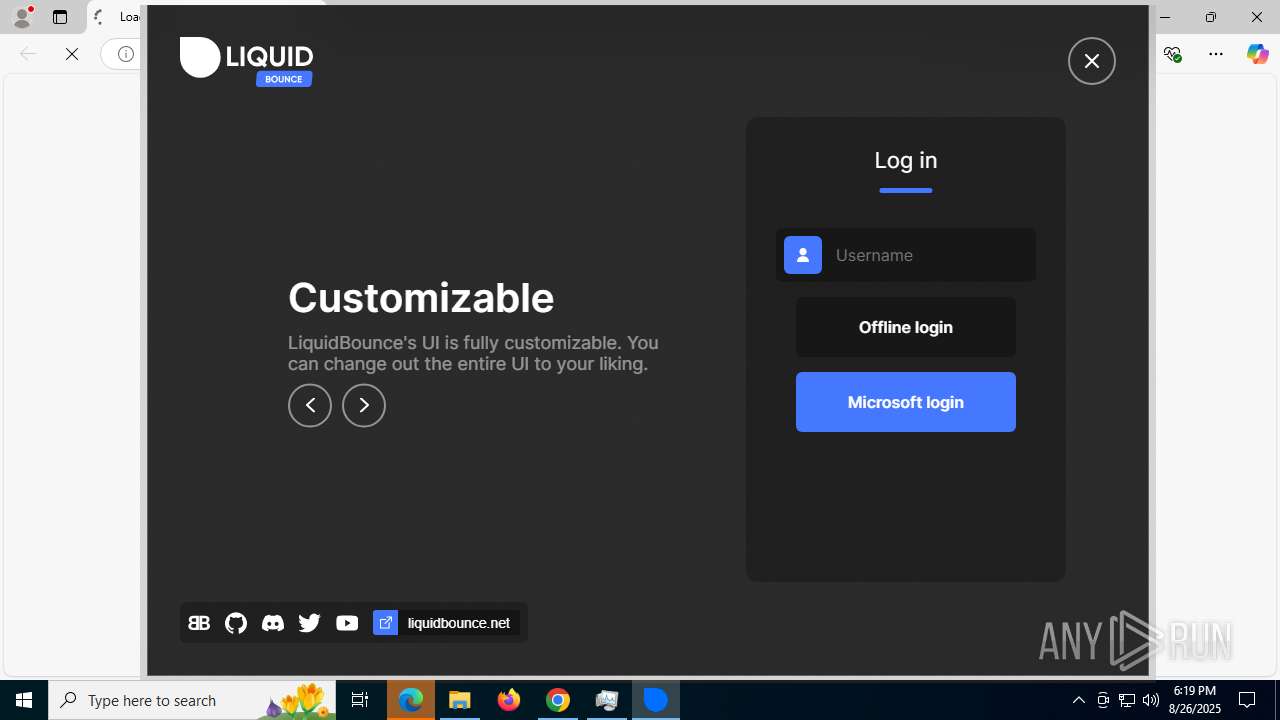Open Edge Settings and more menu
This screenshot has height=720, width=1280.
(x=1216, y=54)
